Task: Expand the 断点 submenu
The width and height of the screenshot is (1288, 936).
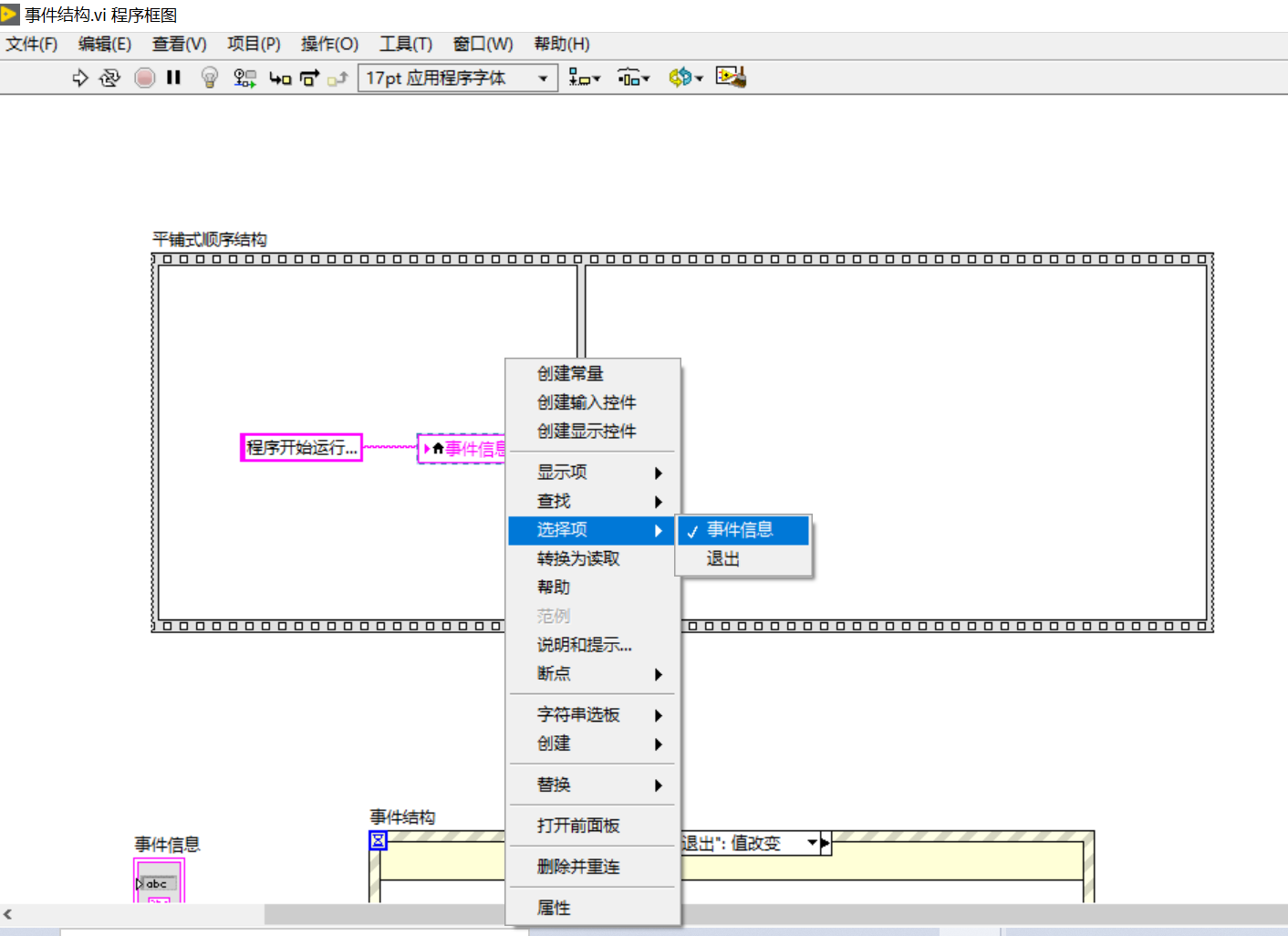Action: [593, 673]
